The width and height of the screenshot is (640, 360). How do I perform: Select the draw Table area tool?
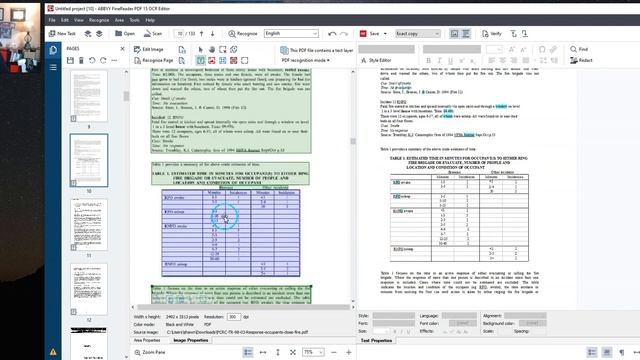coord(222,60)
